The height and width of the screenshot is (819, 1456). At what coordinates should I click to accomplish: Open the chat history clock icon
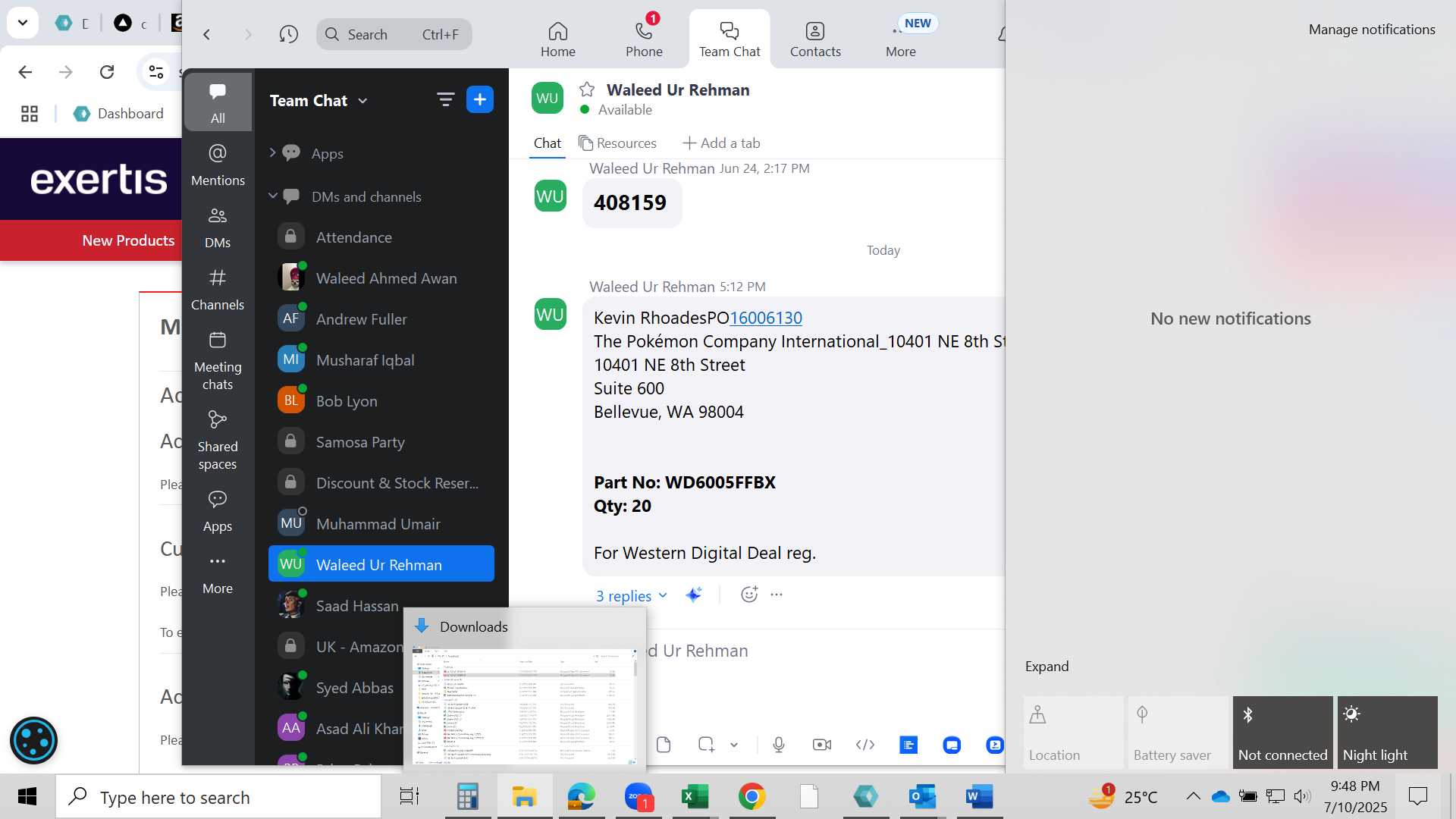(288, 34)
